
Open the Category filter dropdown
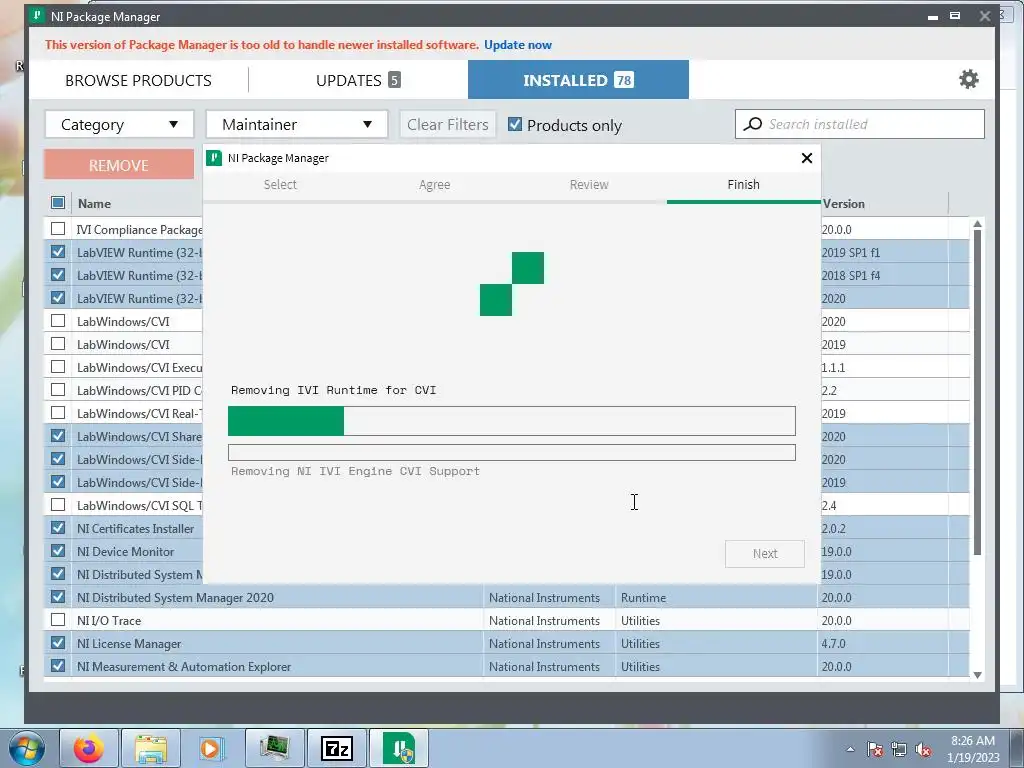[x=120, y=124]
